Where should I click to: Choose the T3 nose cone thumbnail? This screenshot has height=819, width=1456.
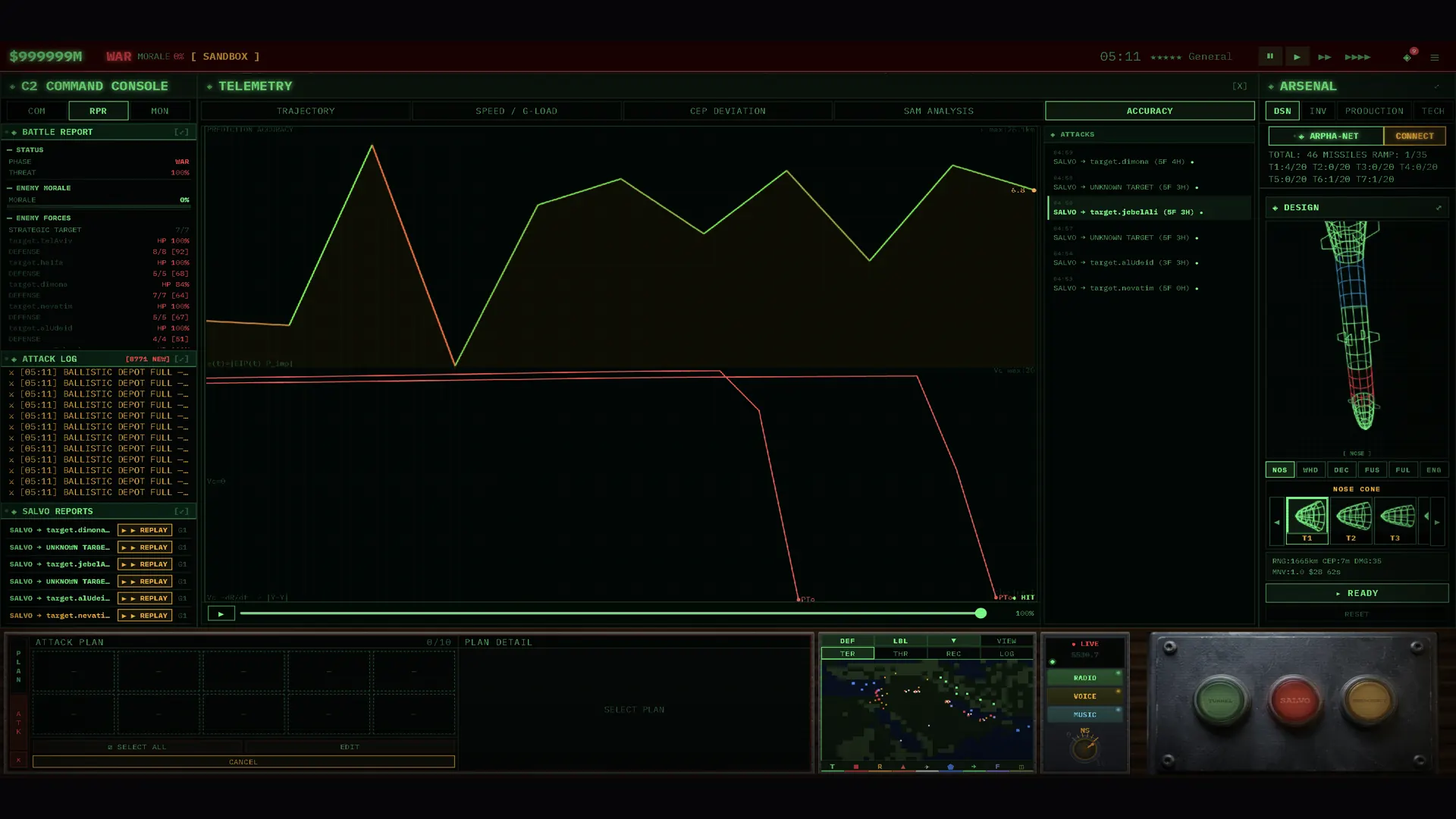tap(1395, 521)
